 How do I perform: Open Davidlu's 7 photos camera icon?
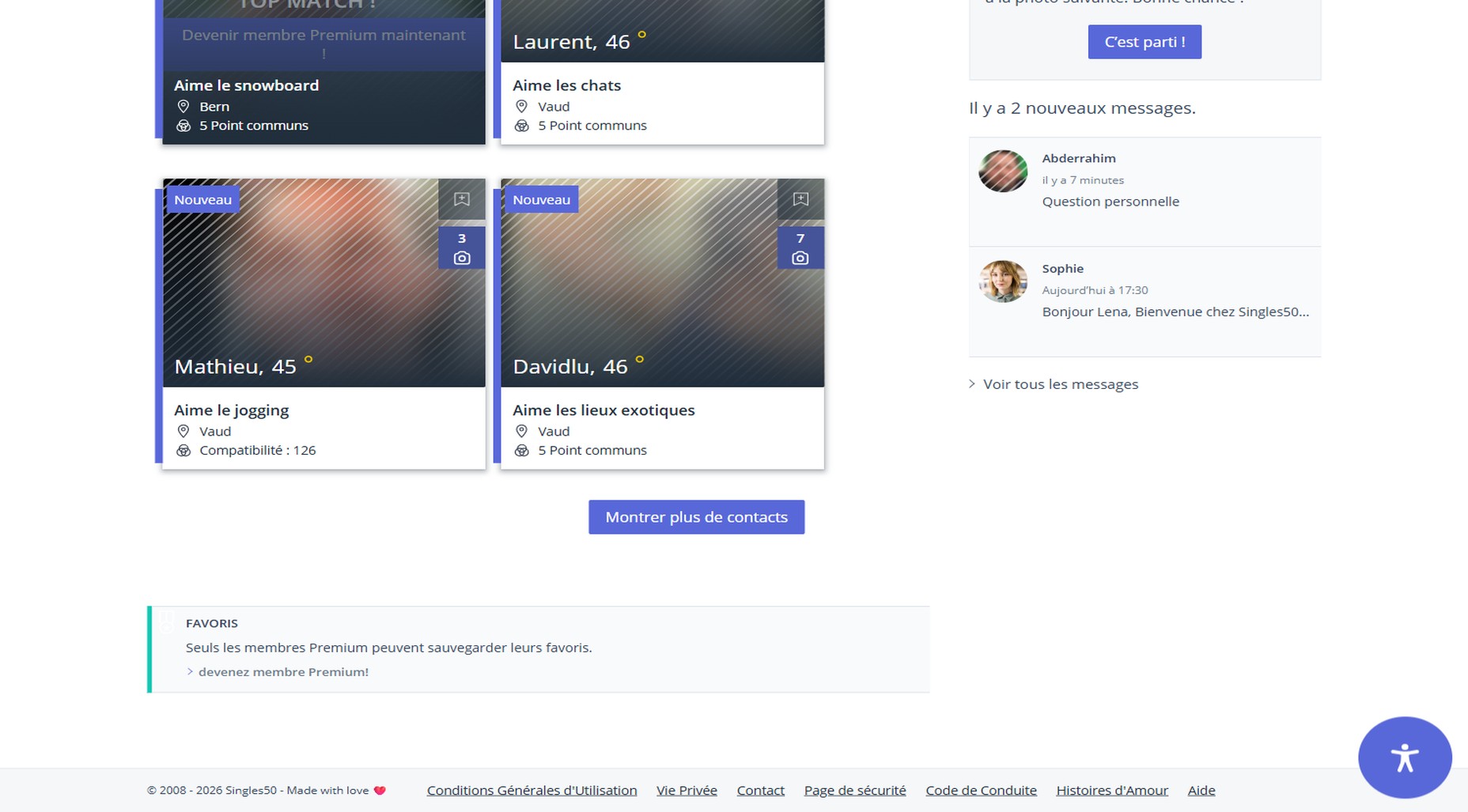pyautogui.click(x=800, y=248)
